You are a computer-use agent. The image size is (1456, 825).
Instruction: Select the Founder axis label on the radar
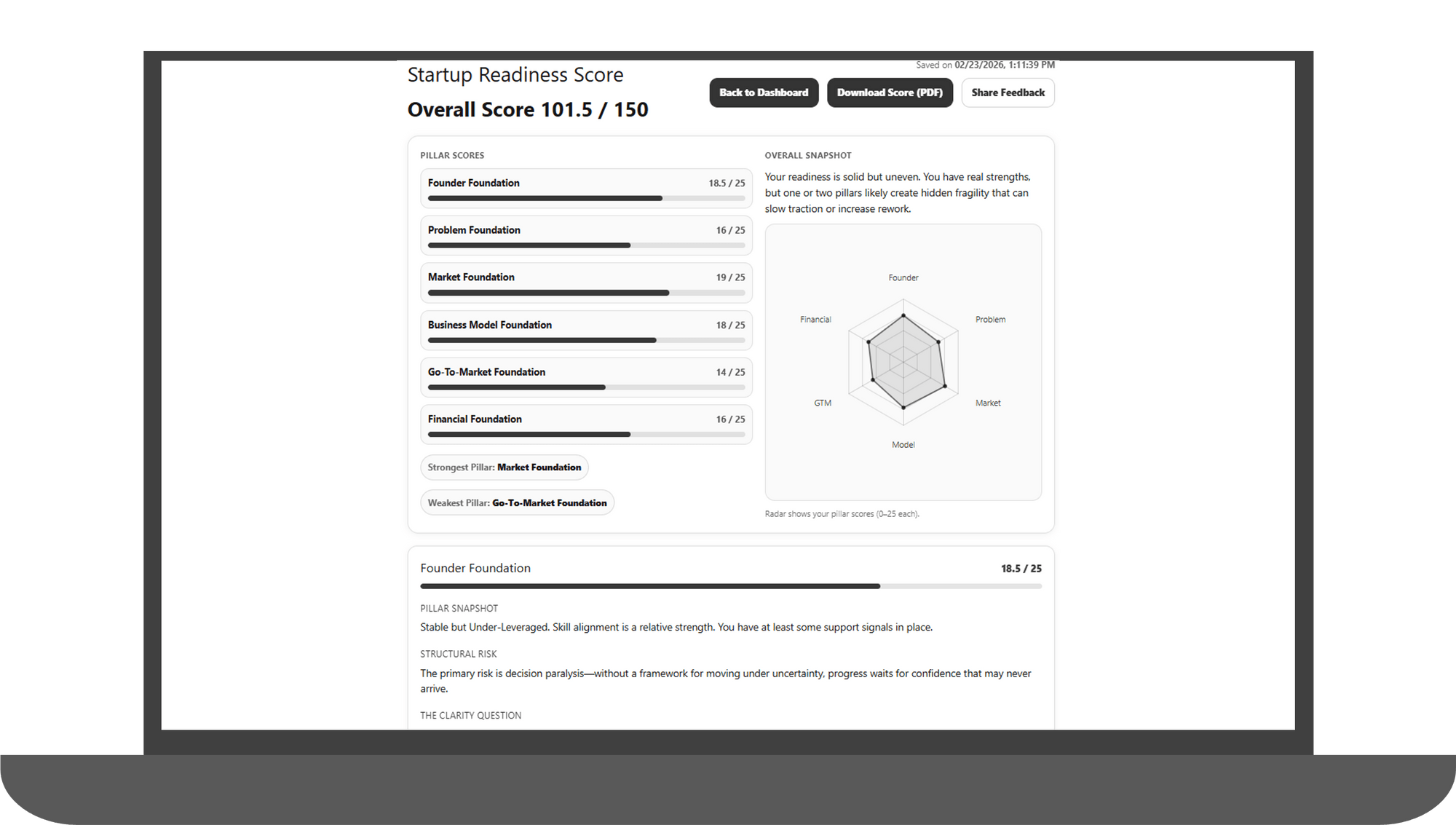tap(903, 277)
